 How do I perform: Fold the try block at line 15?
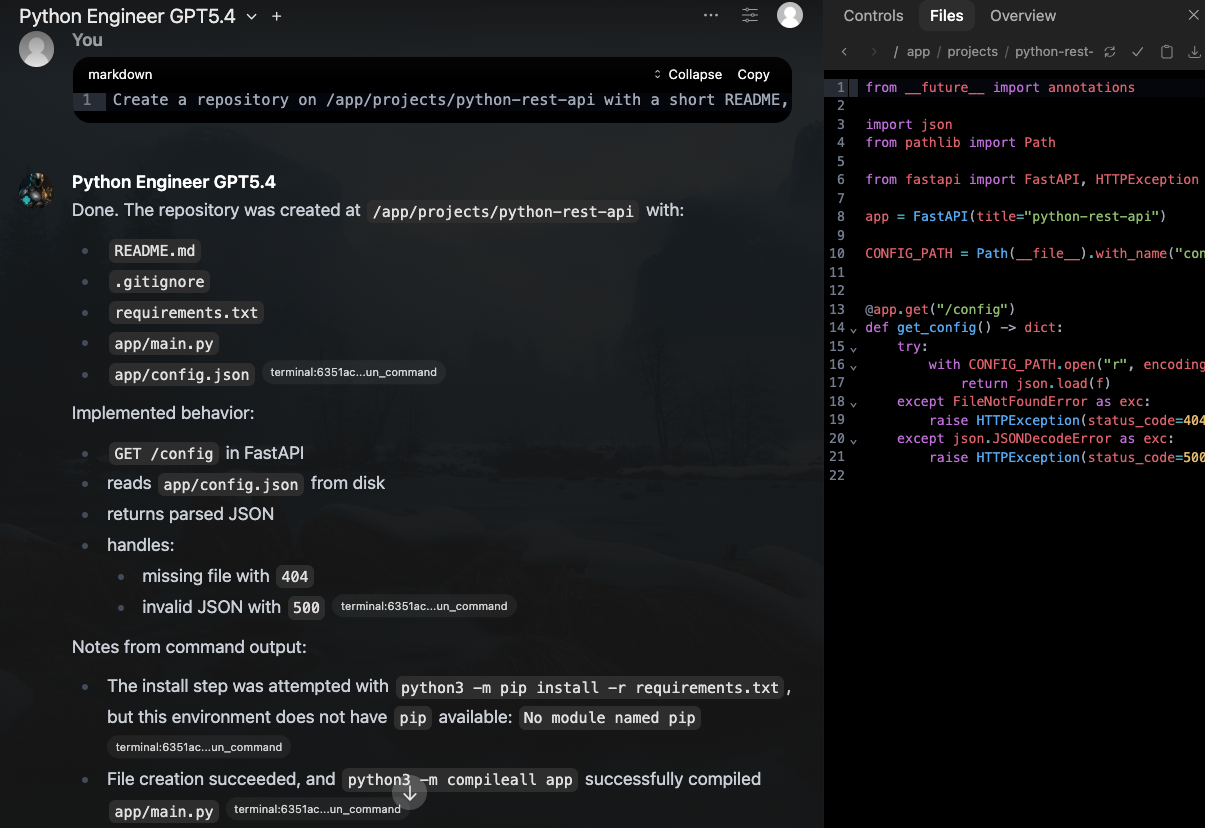point(853,348)
